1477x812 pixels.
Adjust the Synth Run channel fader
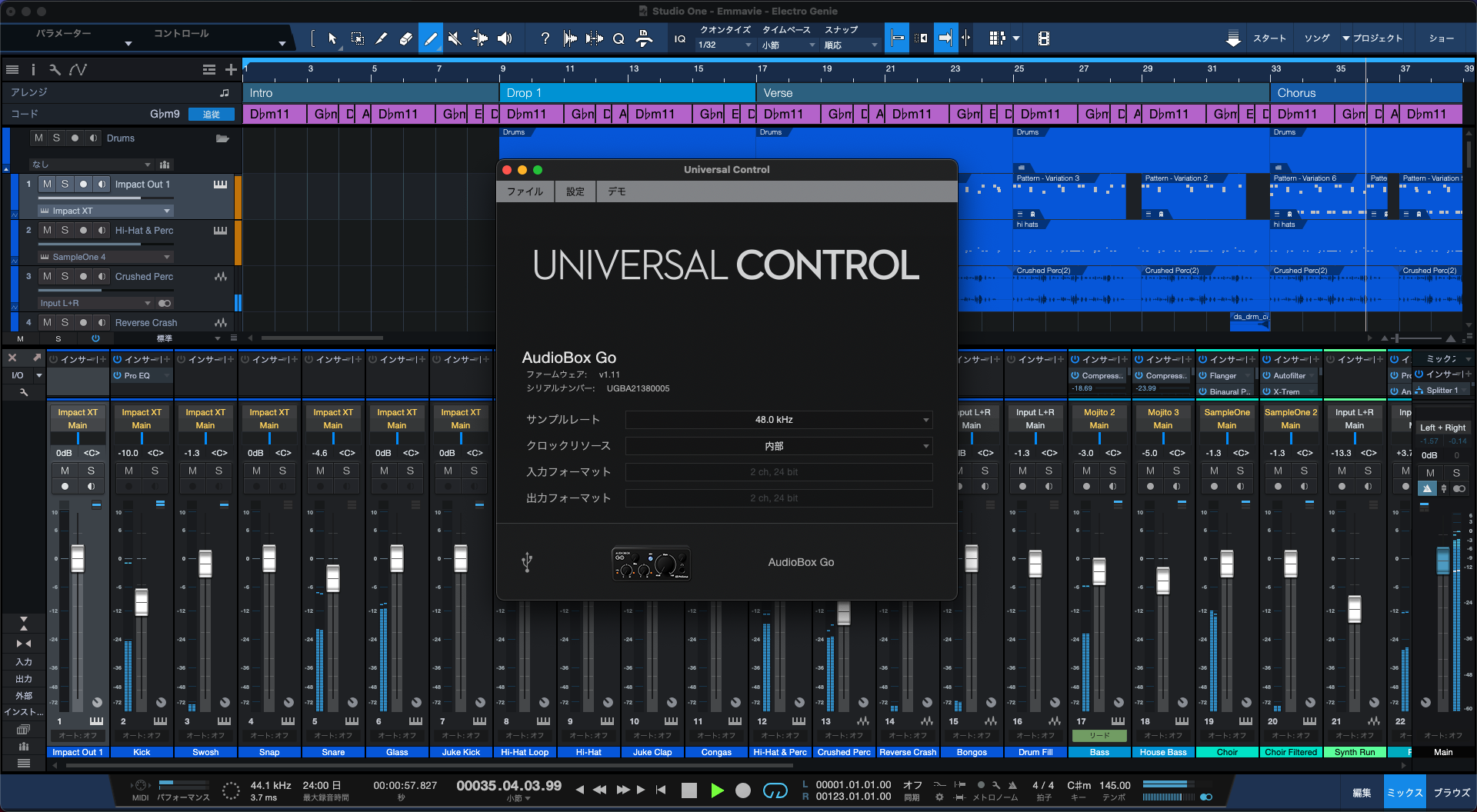pos(1355,610)
